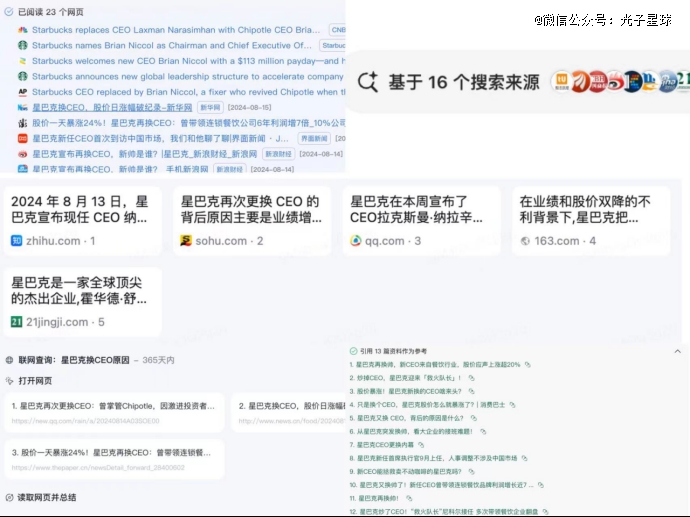
Task: Click the CNB source tag on the first headline
Action: pos(338,30)
